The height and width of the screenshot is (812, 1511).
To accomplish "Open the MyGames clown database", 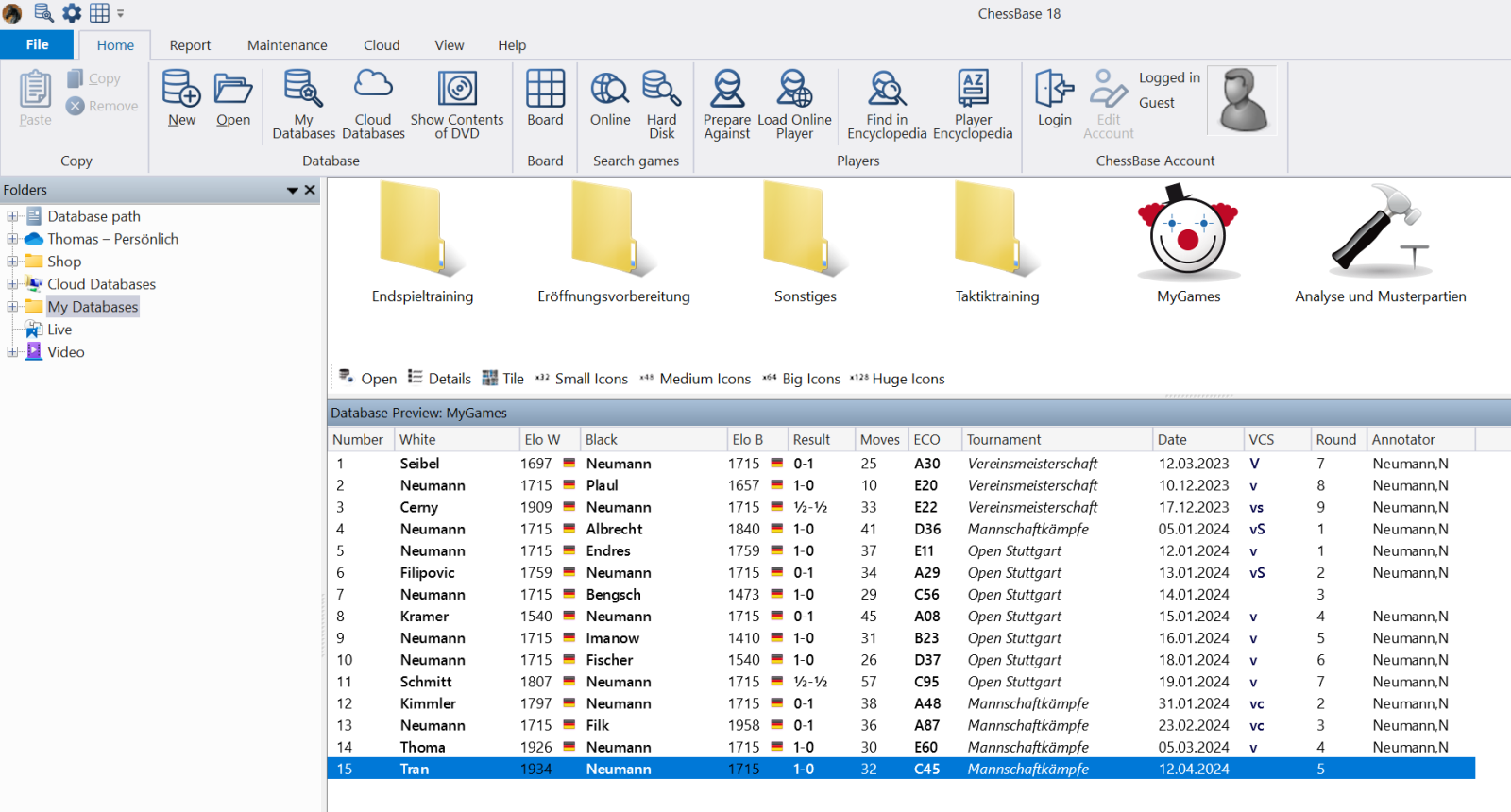I will click(1188, 242).
